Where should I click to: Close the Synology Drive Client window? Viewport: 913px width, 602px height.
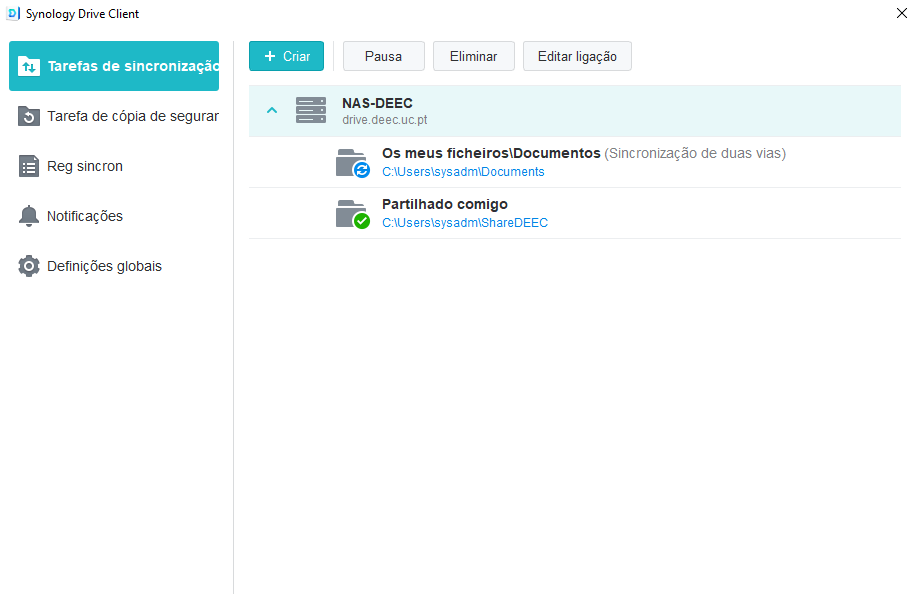pyautogui.click(x=901, y=13)
